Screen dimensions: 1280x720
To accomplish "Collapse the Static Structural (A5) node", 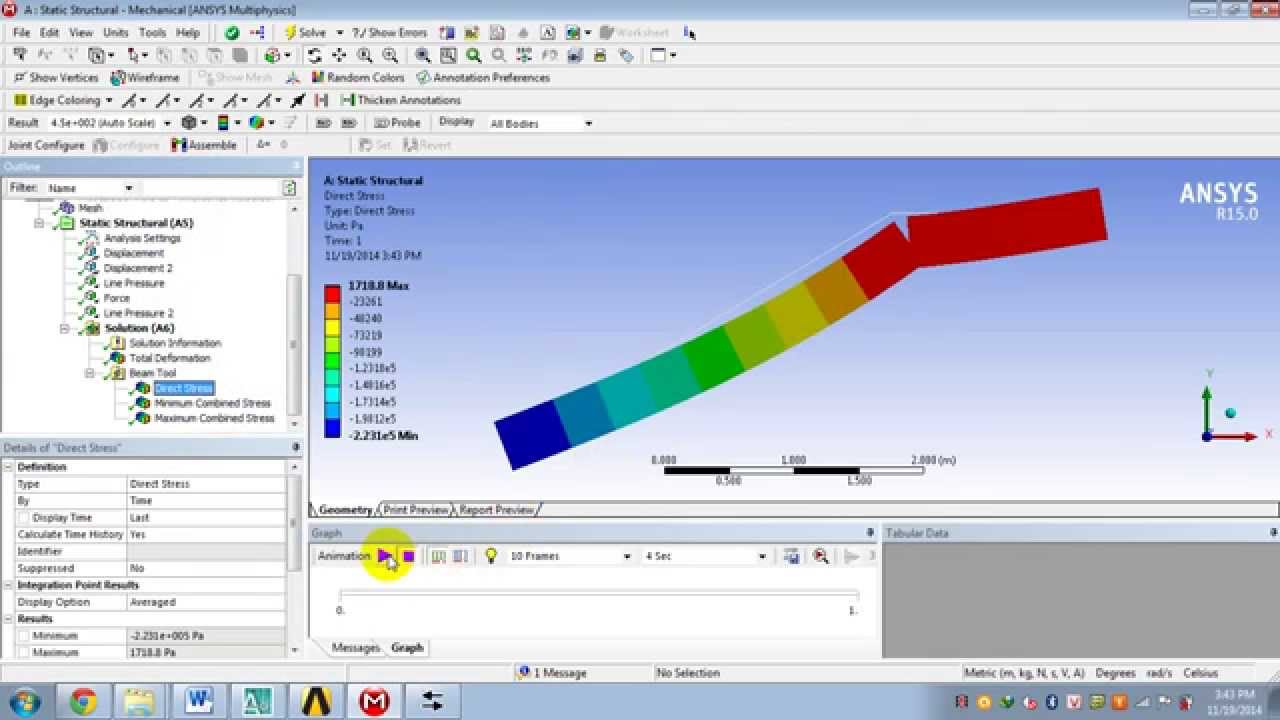I will (40, 223).
